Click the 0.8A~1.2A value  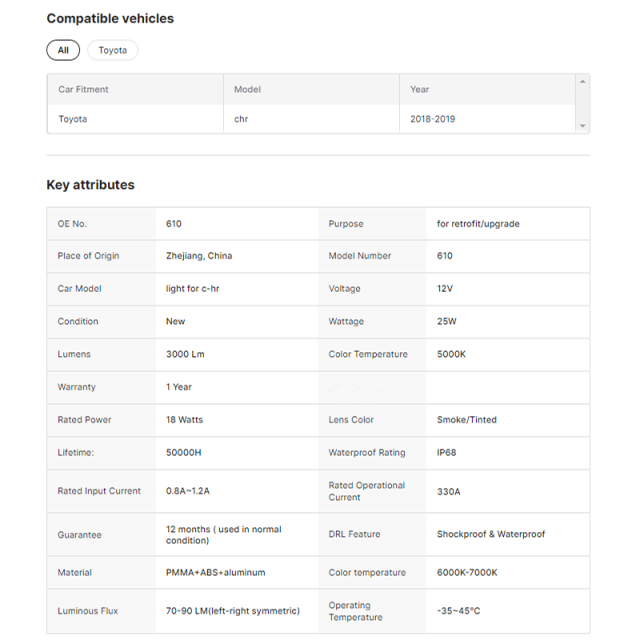coord(187,491)
